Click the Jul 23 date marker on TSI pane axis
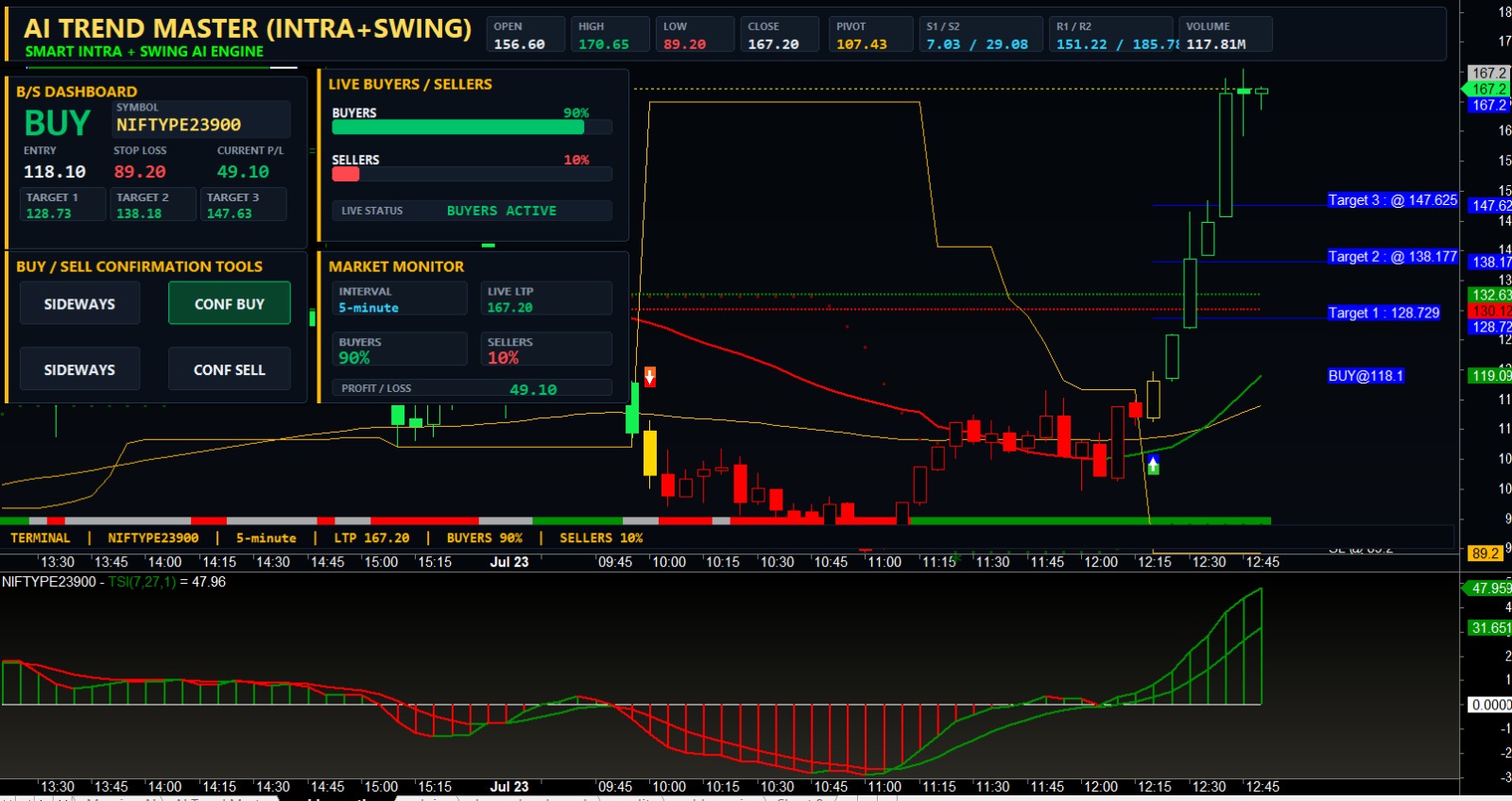 click(509, 787)
